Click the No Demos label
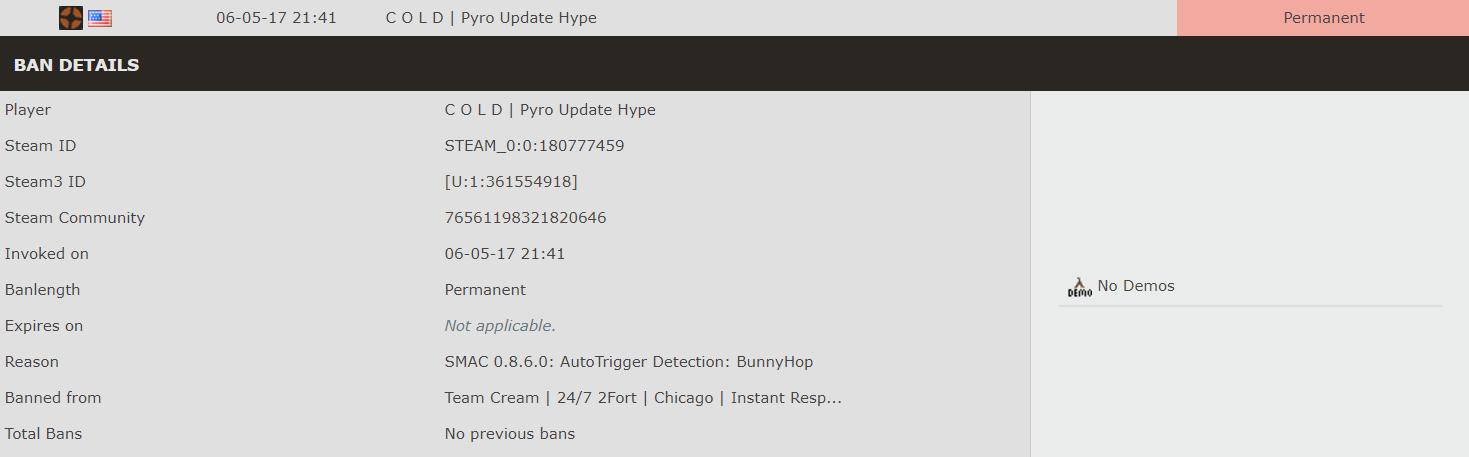Viewport: 1469px width, 457px height. 1136,286
